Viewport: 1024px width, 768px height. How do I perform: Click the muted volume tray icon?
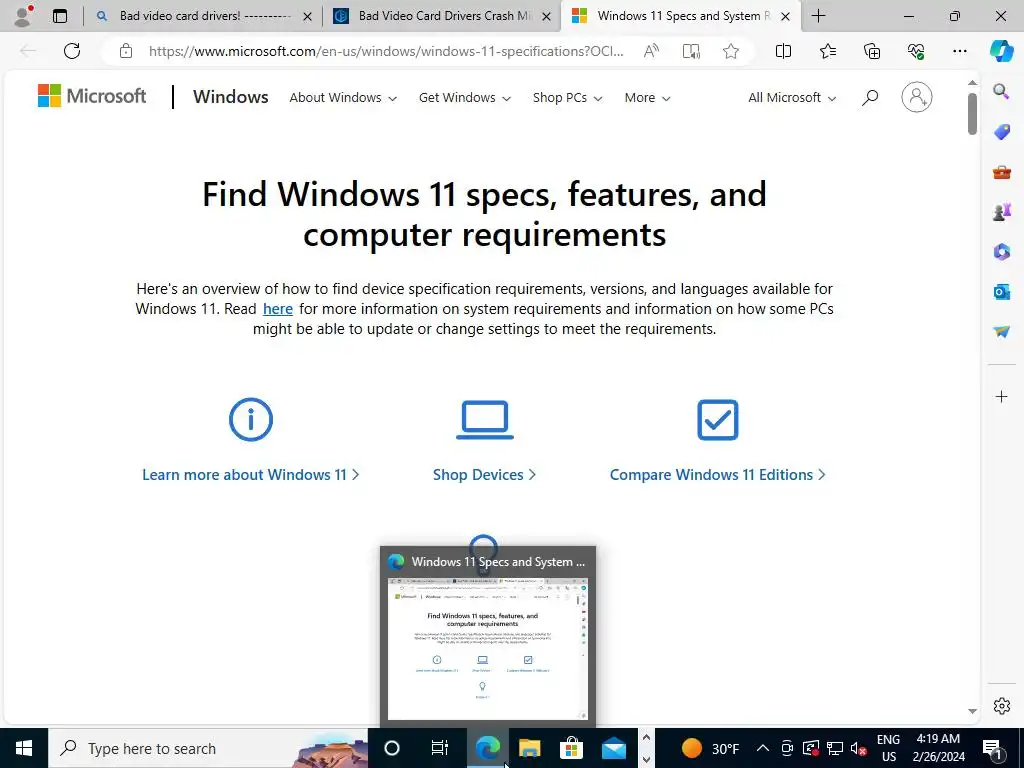[858, 748]
